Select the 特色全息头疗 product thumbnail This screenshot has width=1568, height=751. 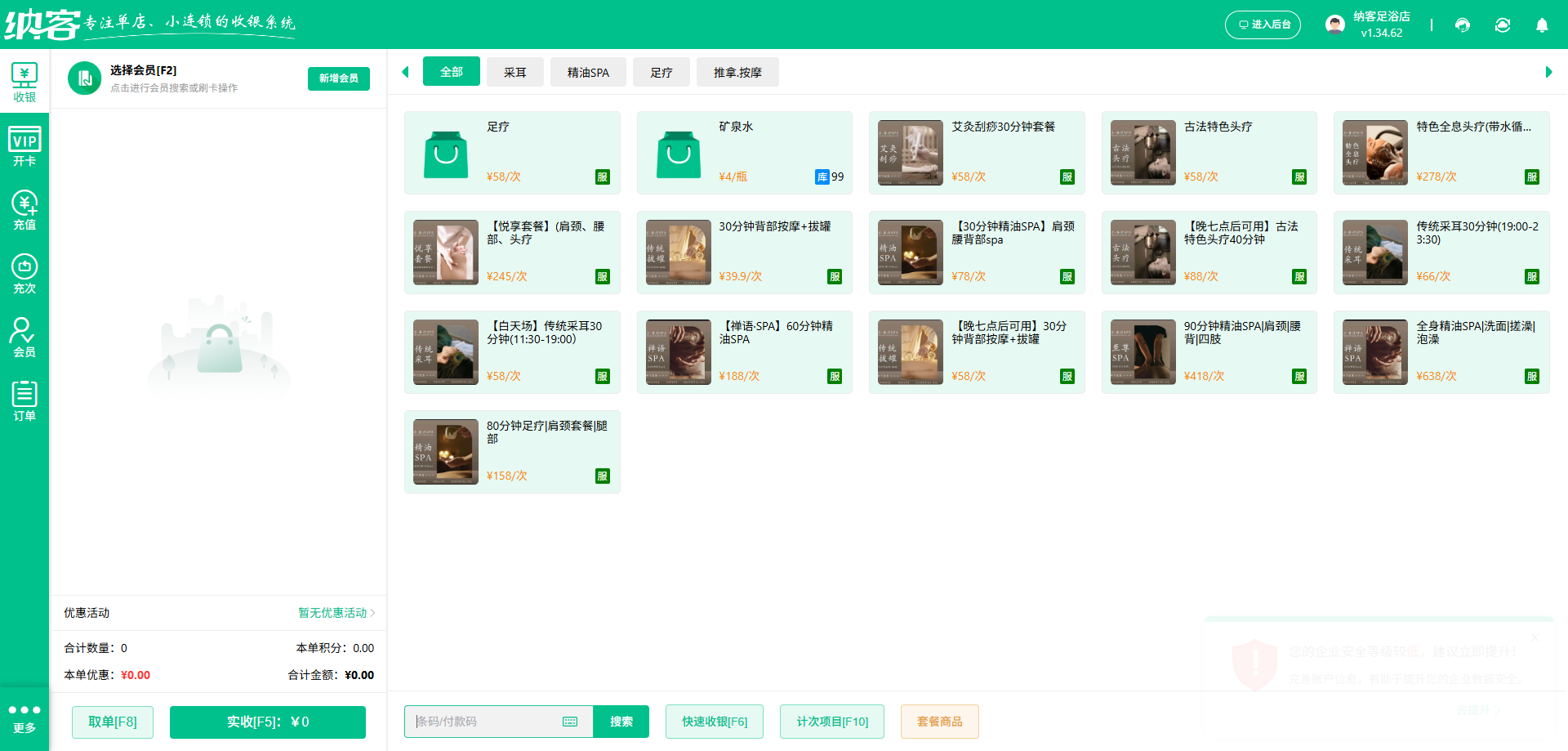(1375, 153)
